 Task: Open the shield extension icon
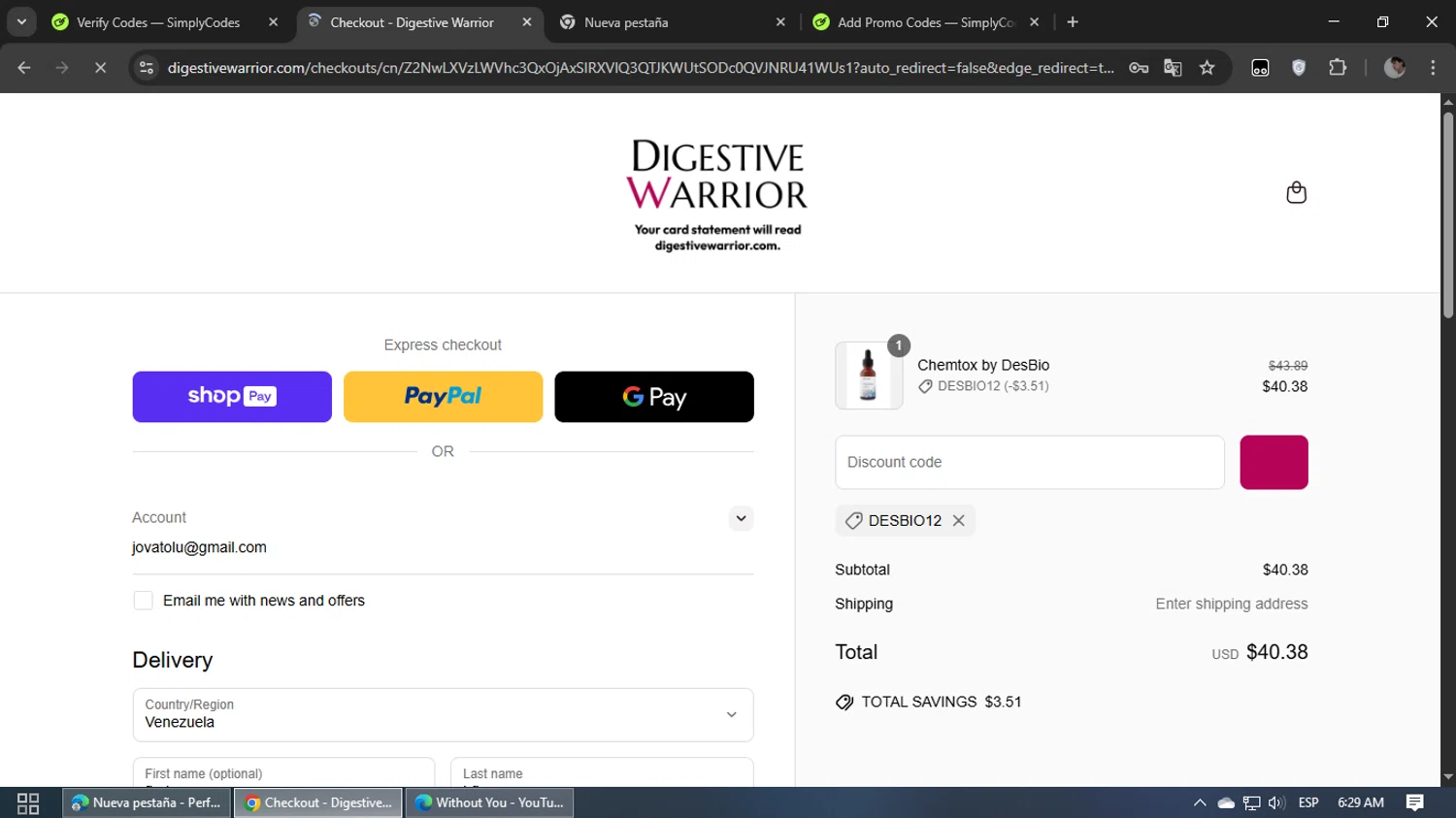[x=1299, y=68]
